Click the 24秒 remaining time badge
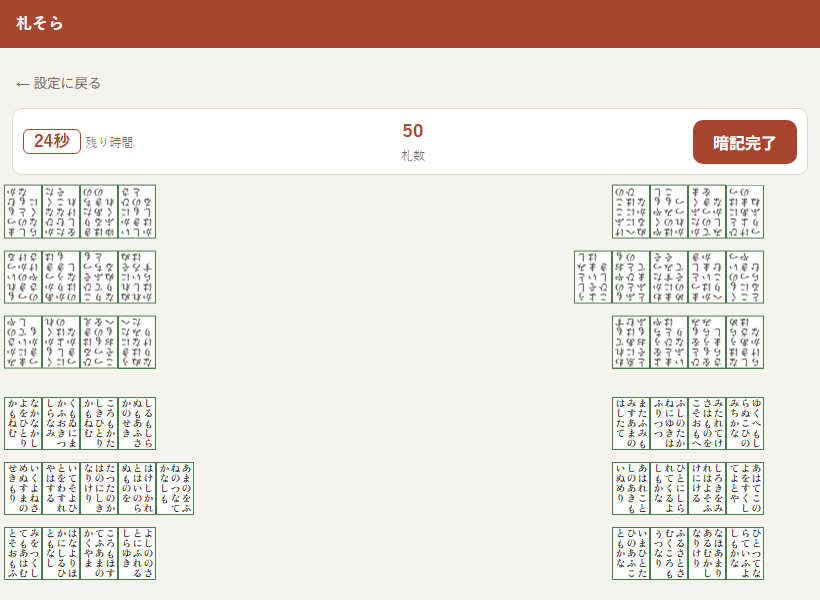The height and width of the screenshot is (600, 820). [x=52, y=141]
